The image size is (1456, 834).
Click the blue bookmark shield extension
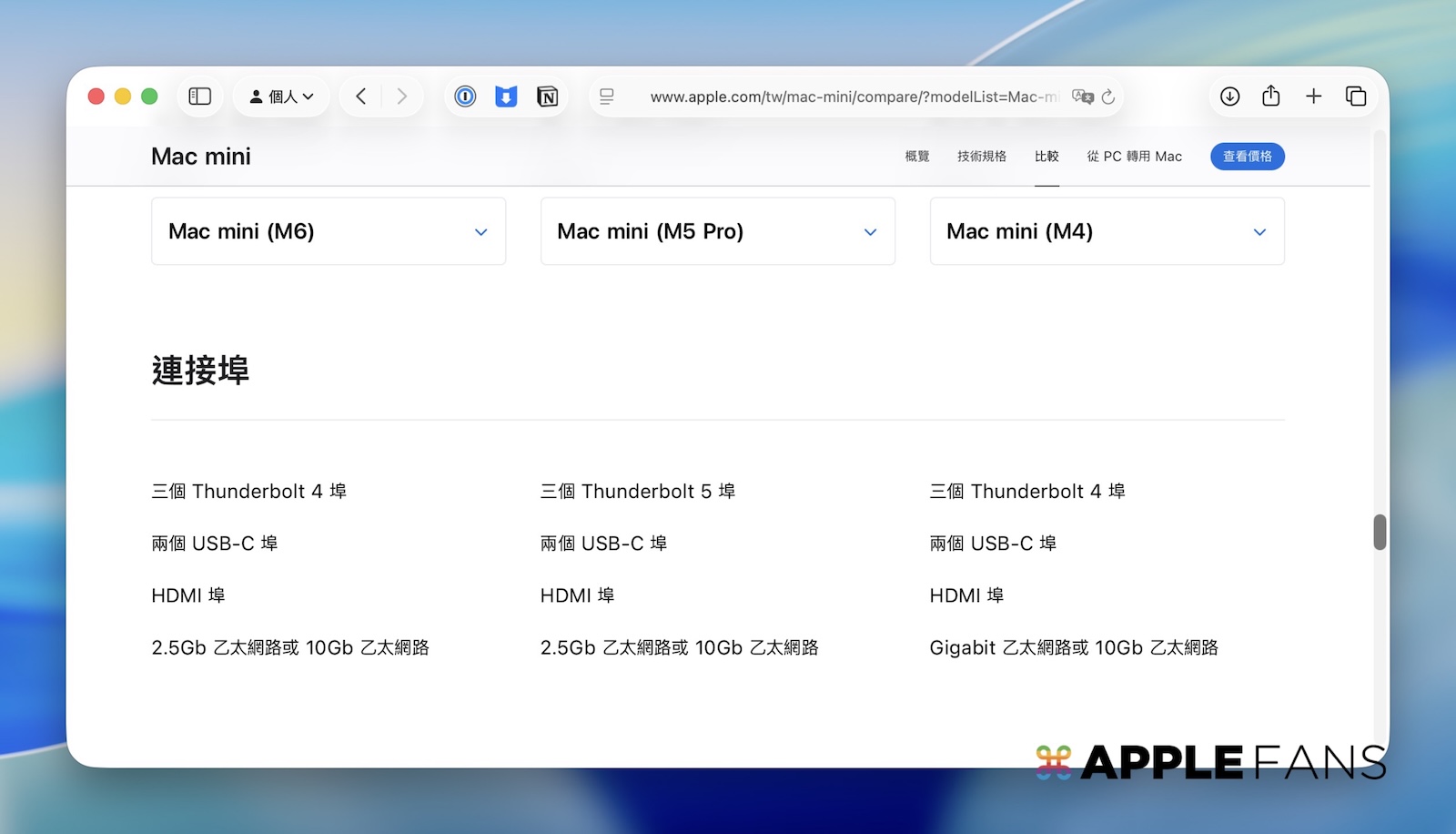(506, 97)
